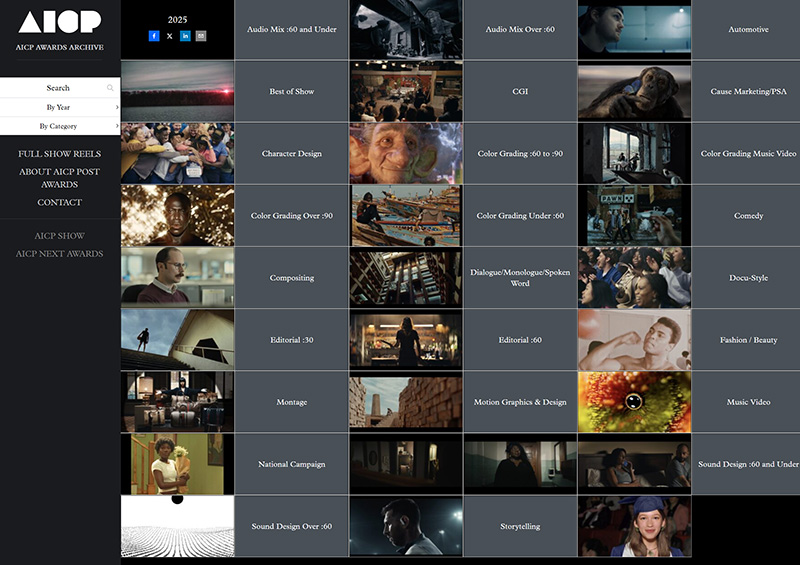The height and width of the screenshot is (565, 800).
Task: Choose the Montage category tile
Action: pos(292,402)
